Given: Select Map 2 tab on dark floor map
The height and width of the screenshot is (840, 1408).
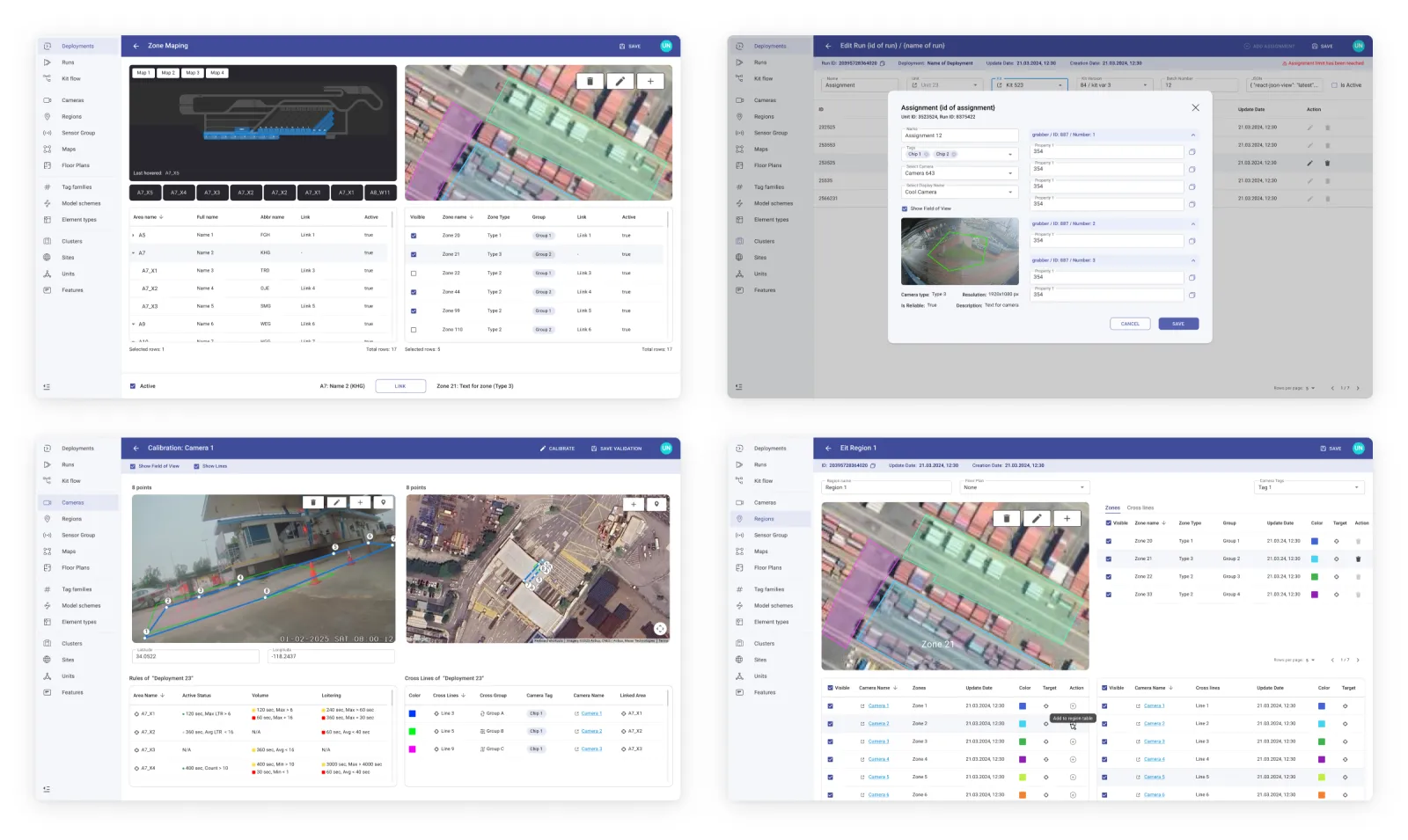Looking at the screenshot, I should tap(167, 73).
